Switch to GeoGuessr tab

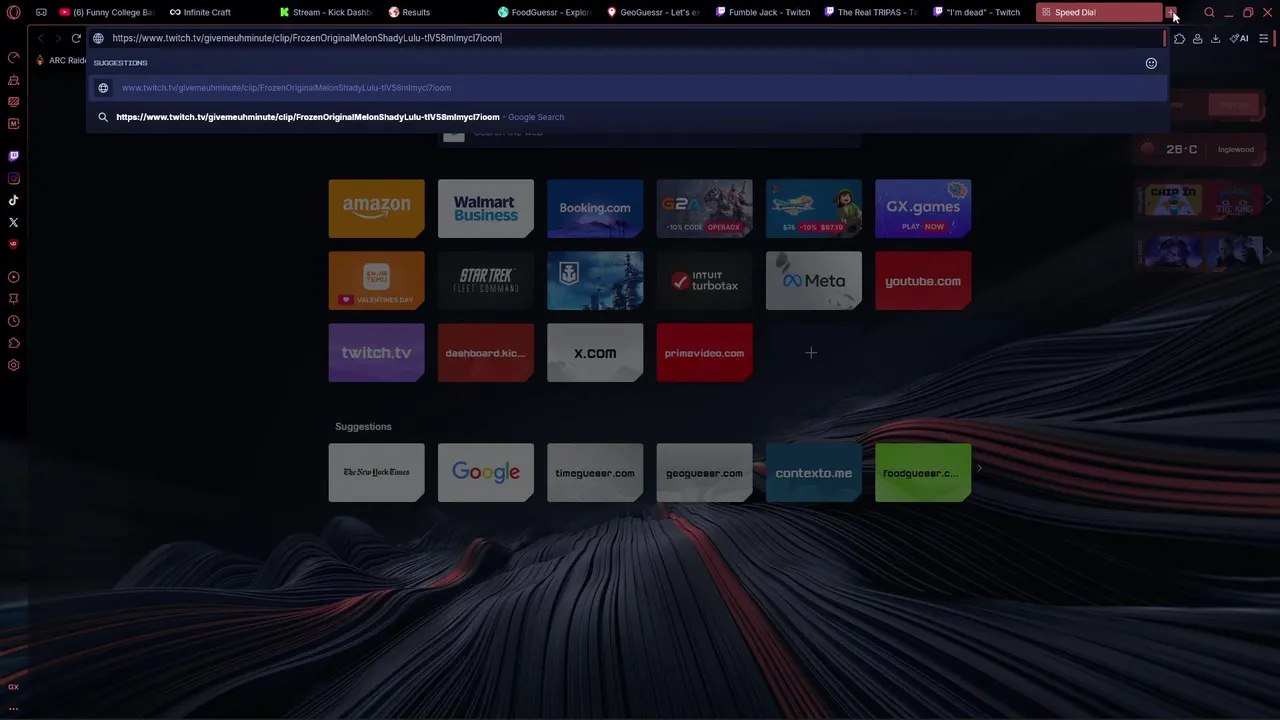point(654,12)
